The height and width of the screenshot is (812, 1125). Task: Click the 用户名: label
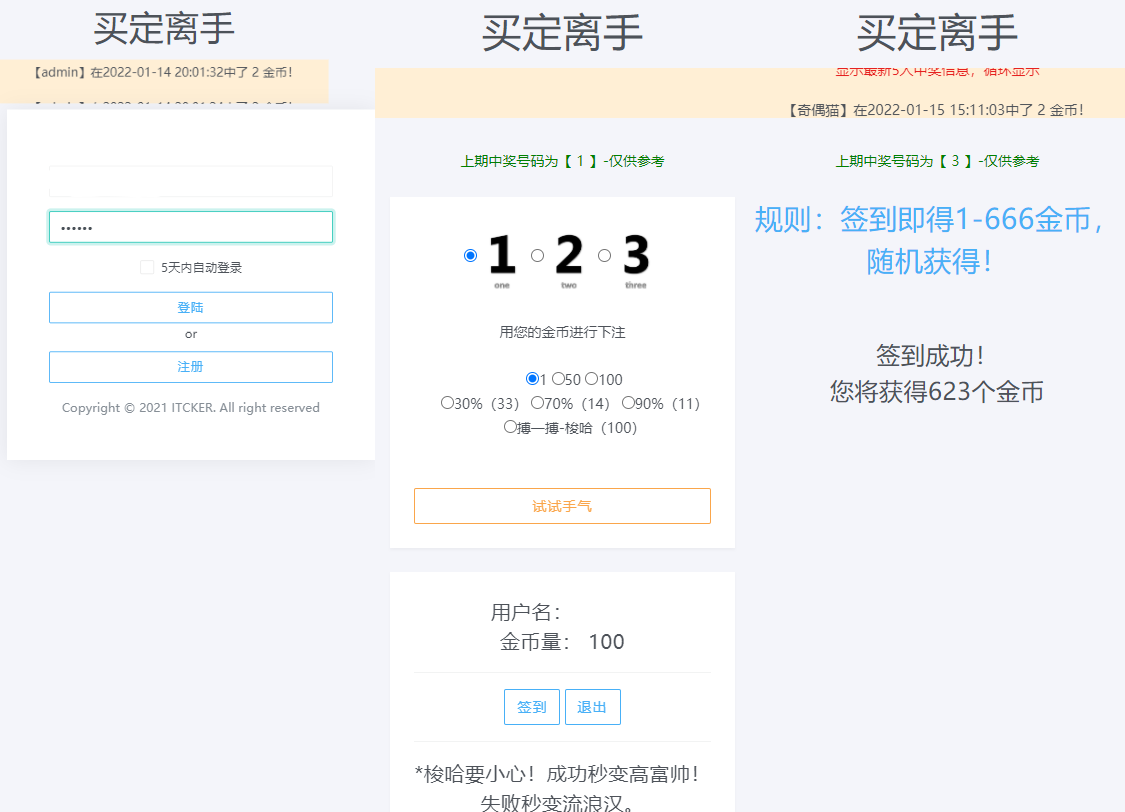pos(526,612)
